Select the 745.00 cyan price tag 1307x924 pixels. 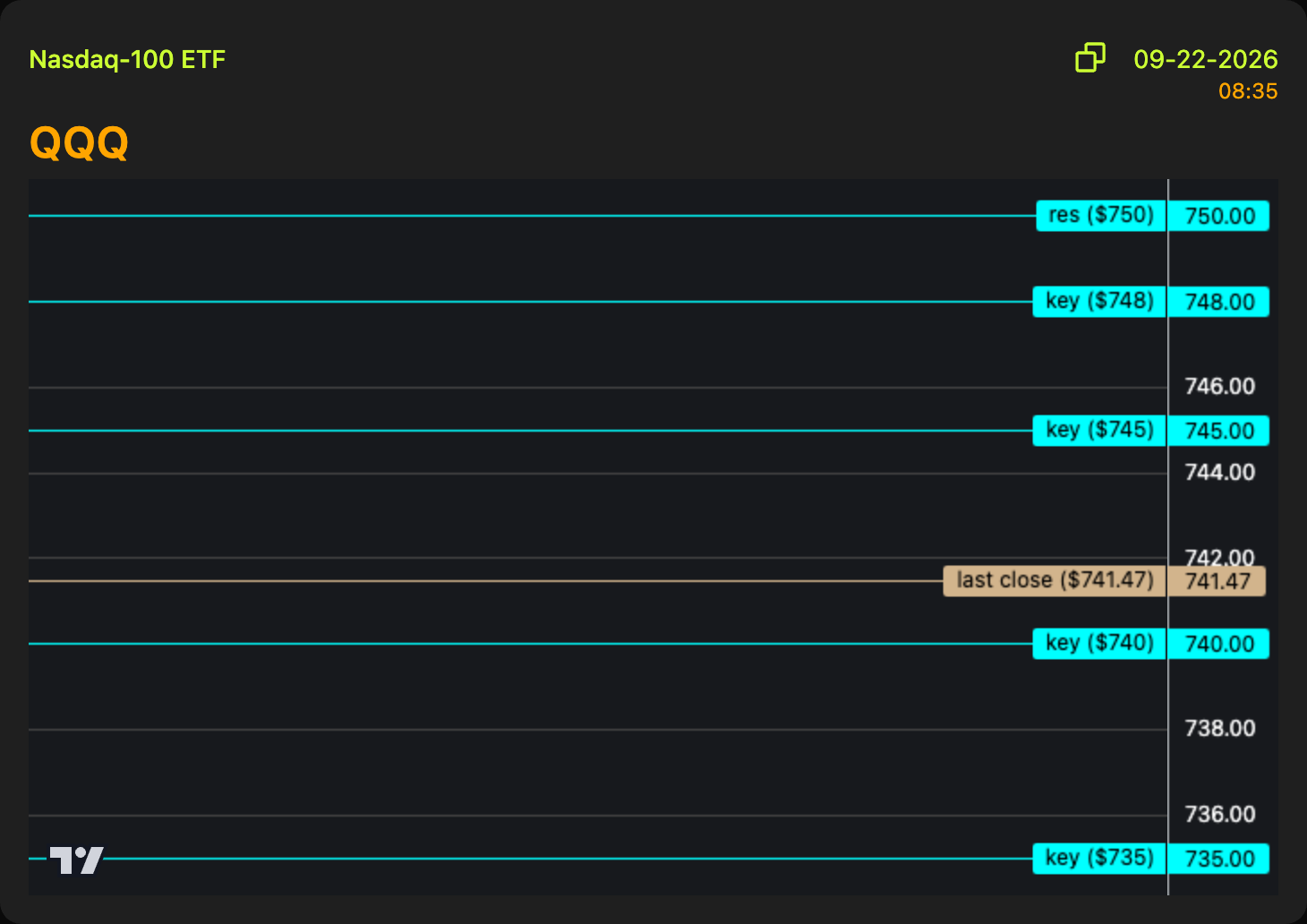coord(1219,431)
